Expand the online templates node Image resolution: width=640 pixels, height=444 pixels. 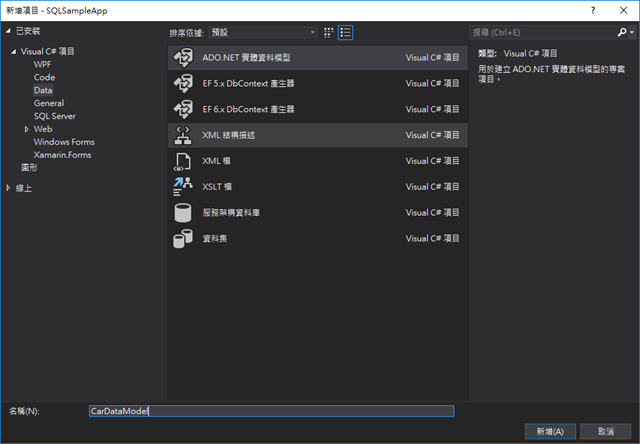[8, 188]
